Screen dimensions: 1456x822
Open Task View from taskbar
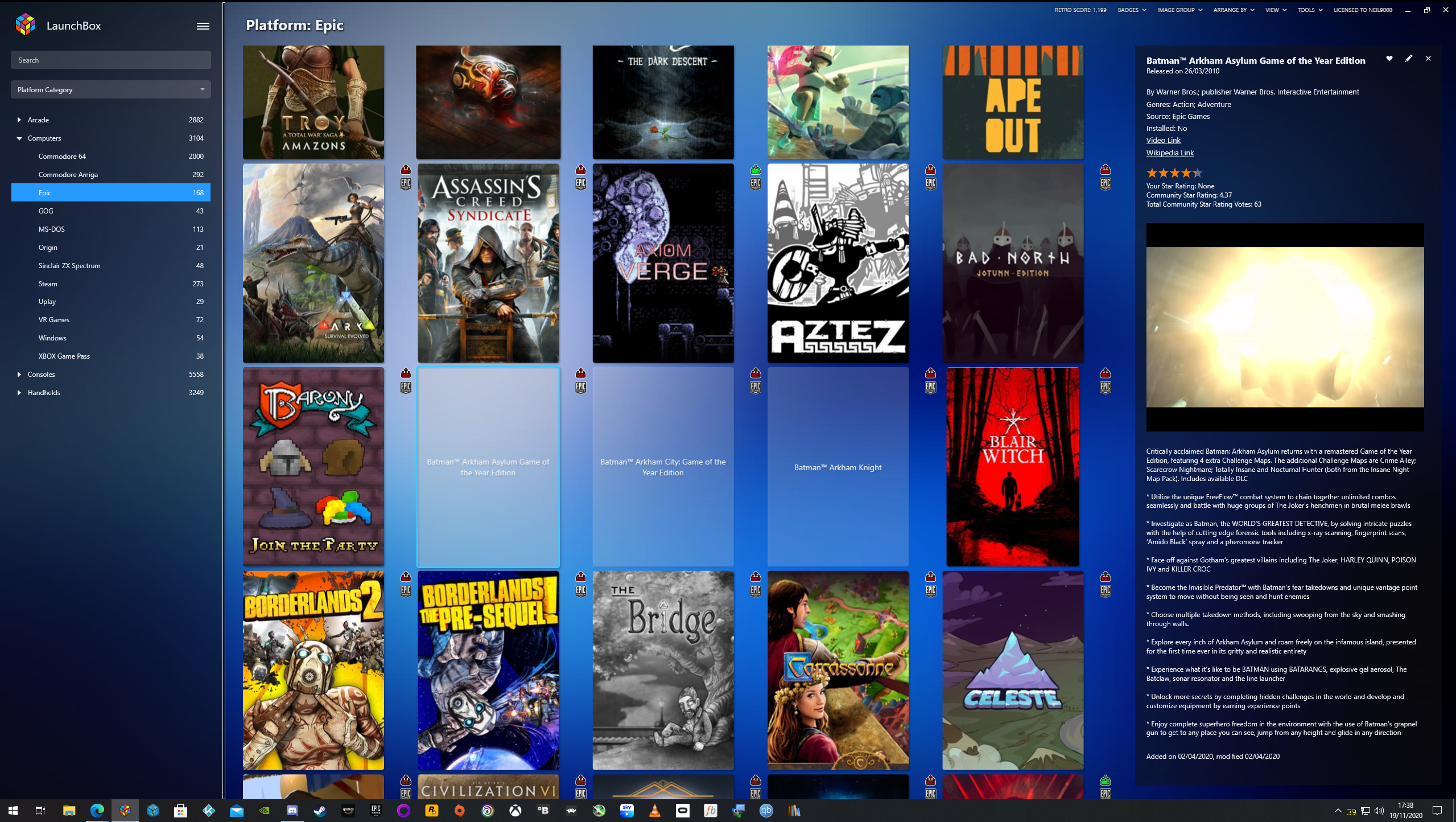tap(40, 811)
